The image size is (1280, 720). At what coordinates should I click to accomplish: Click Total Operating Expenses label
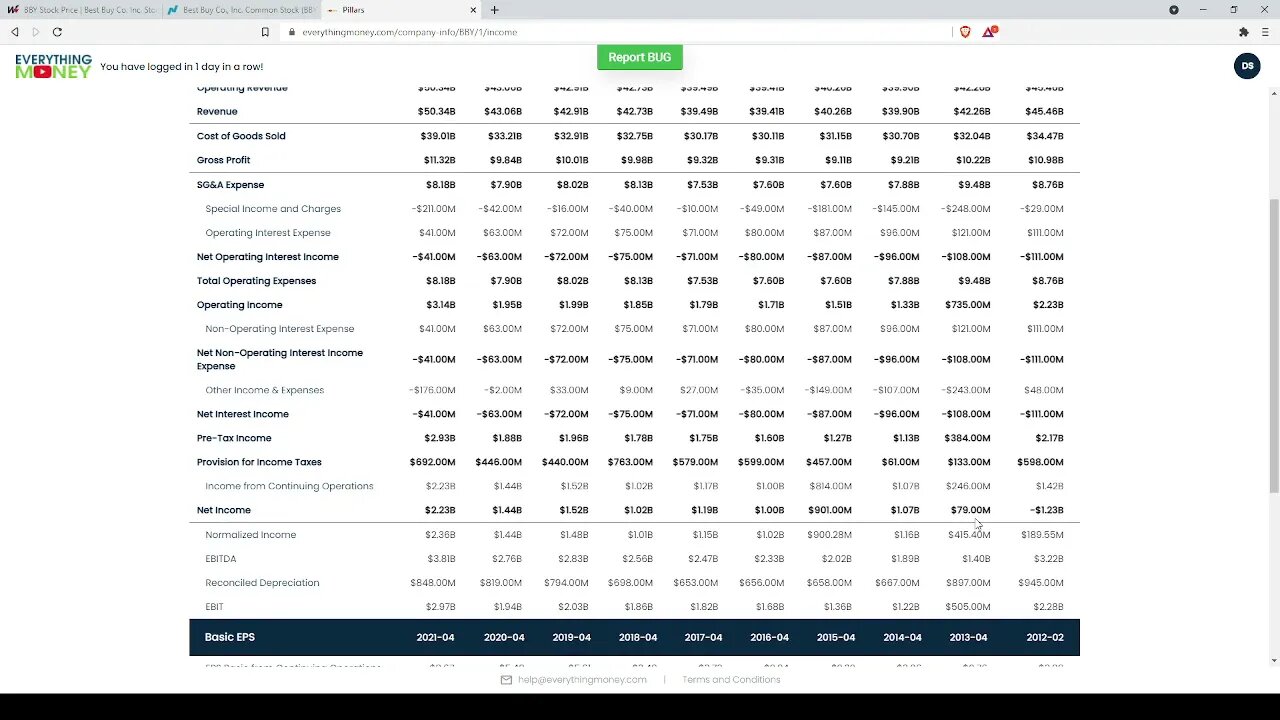pyautogui.click(x=256, y=281)
